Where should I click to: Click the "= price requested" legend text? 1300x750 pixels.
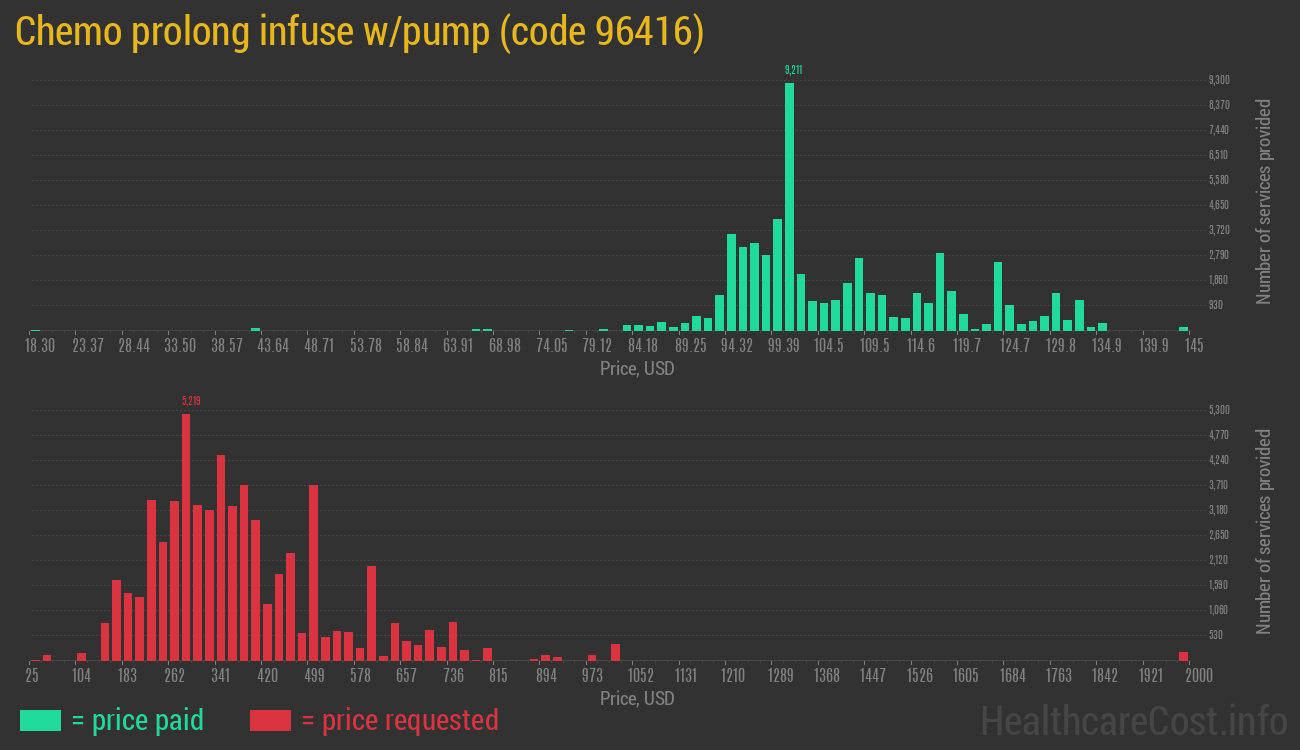pyautogui.click(x=399, y=720)
